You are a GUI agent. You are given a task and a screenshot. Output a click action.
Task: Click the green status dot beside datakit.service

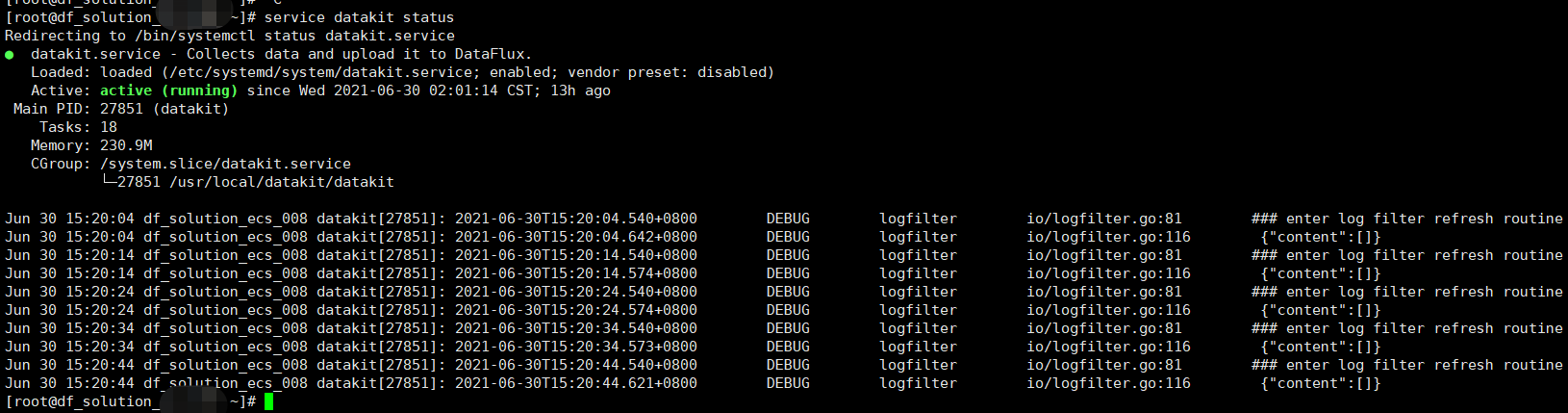(10, 55)
